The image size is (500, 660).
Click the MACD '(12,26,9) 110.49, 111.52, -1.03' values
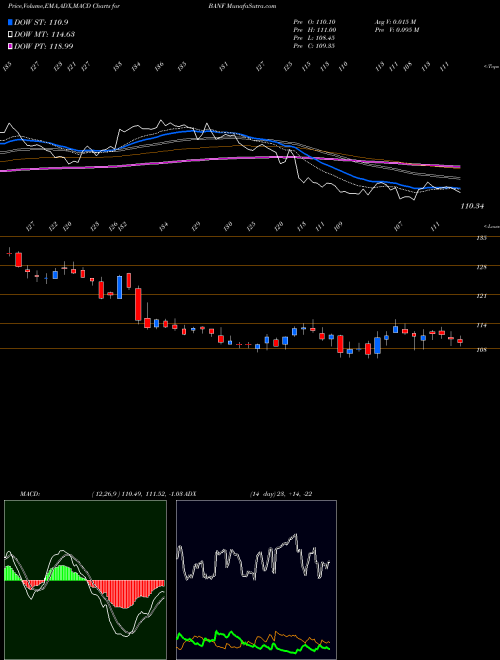click(x=136, y=494)
